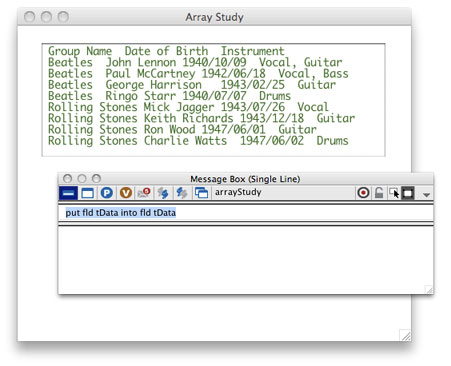
Task: Zoom the Message Box window
Action: 96,179
